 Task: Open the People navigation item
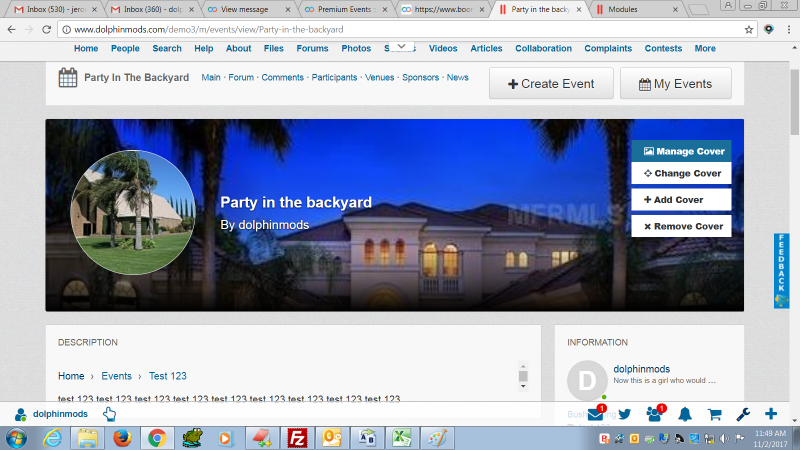(x=125, y=48)
